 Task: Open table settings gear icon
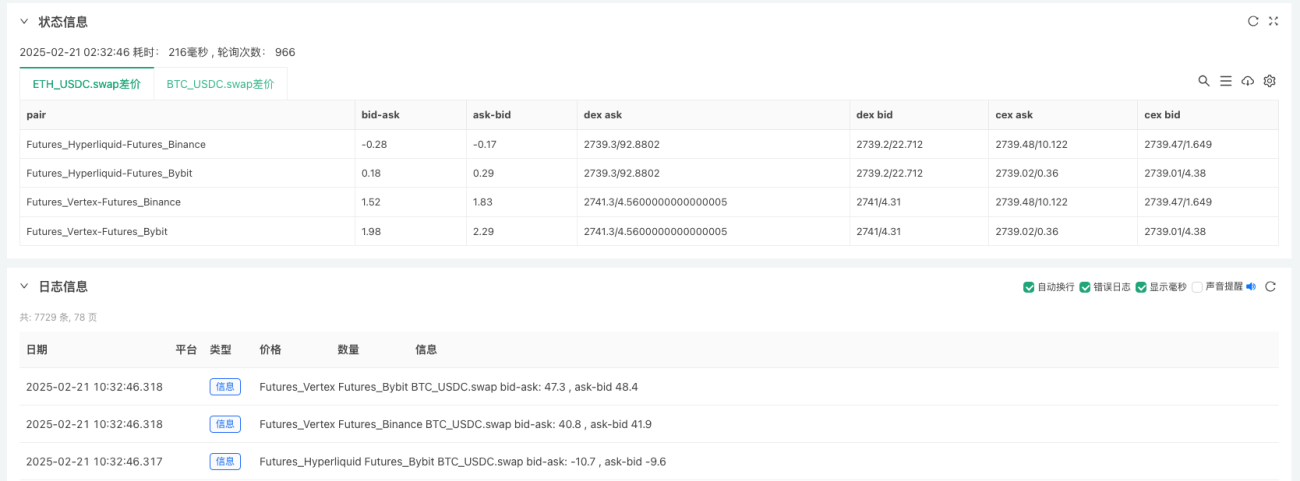click(x=1269, y=81)
